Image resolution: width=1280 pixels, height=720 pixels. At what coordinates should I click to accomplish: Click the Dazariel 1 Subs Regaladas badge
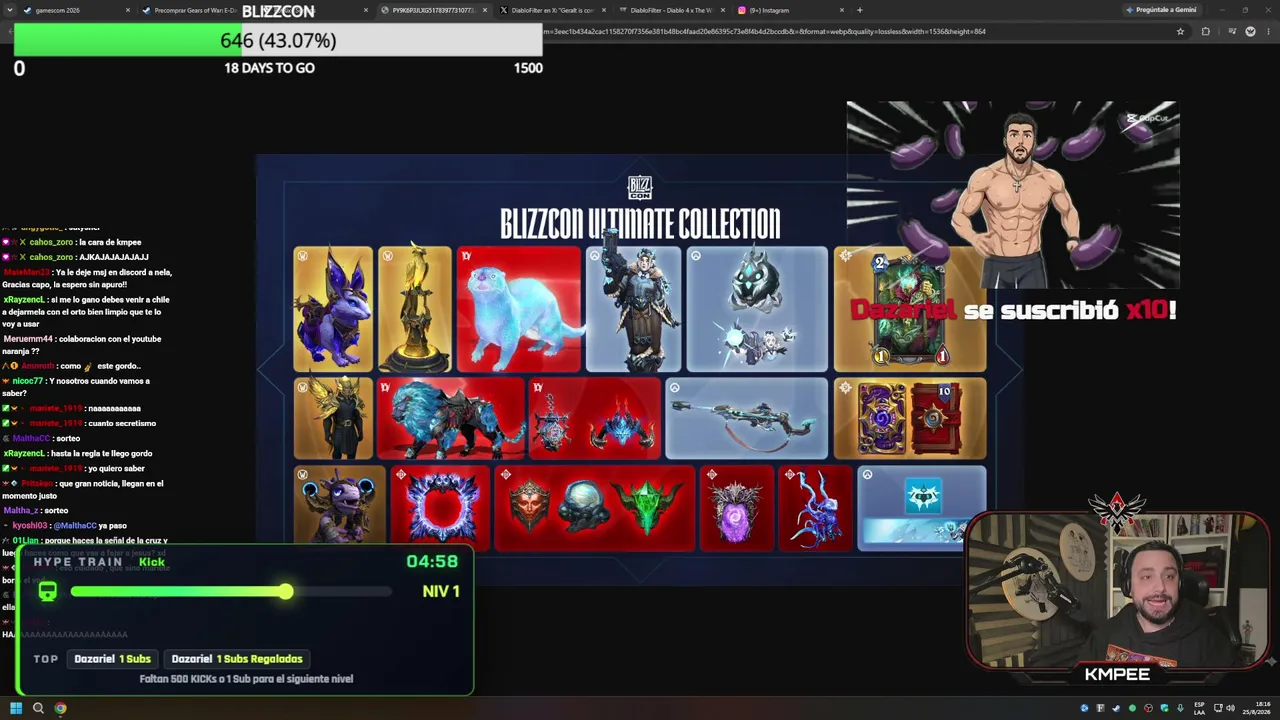click(x=237, y=659)
